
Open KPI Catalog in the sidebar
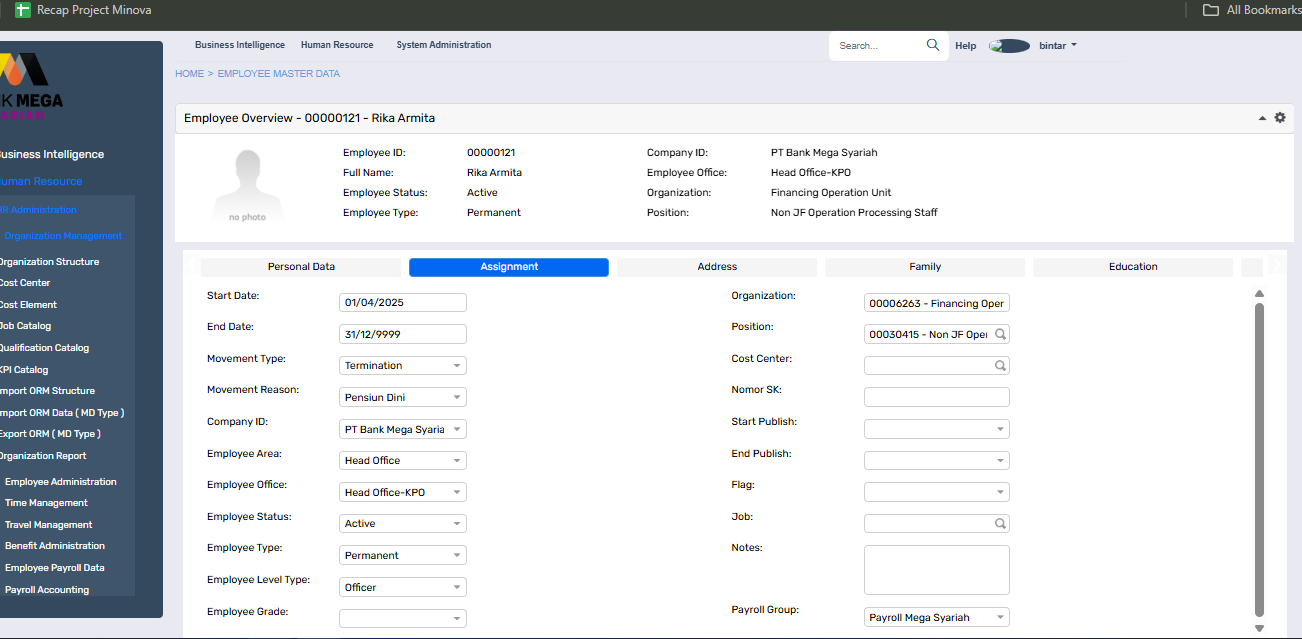[x=24, y=370]
